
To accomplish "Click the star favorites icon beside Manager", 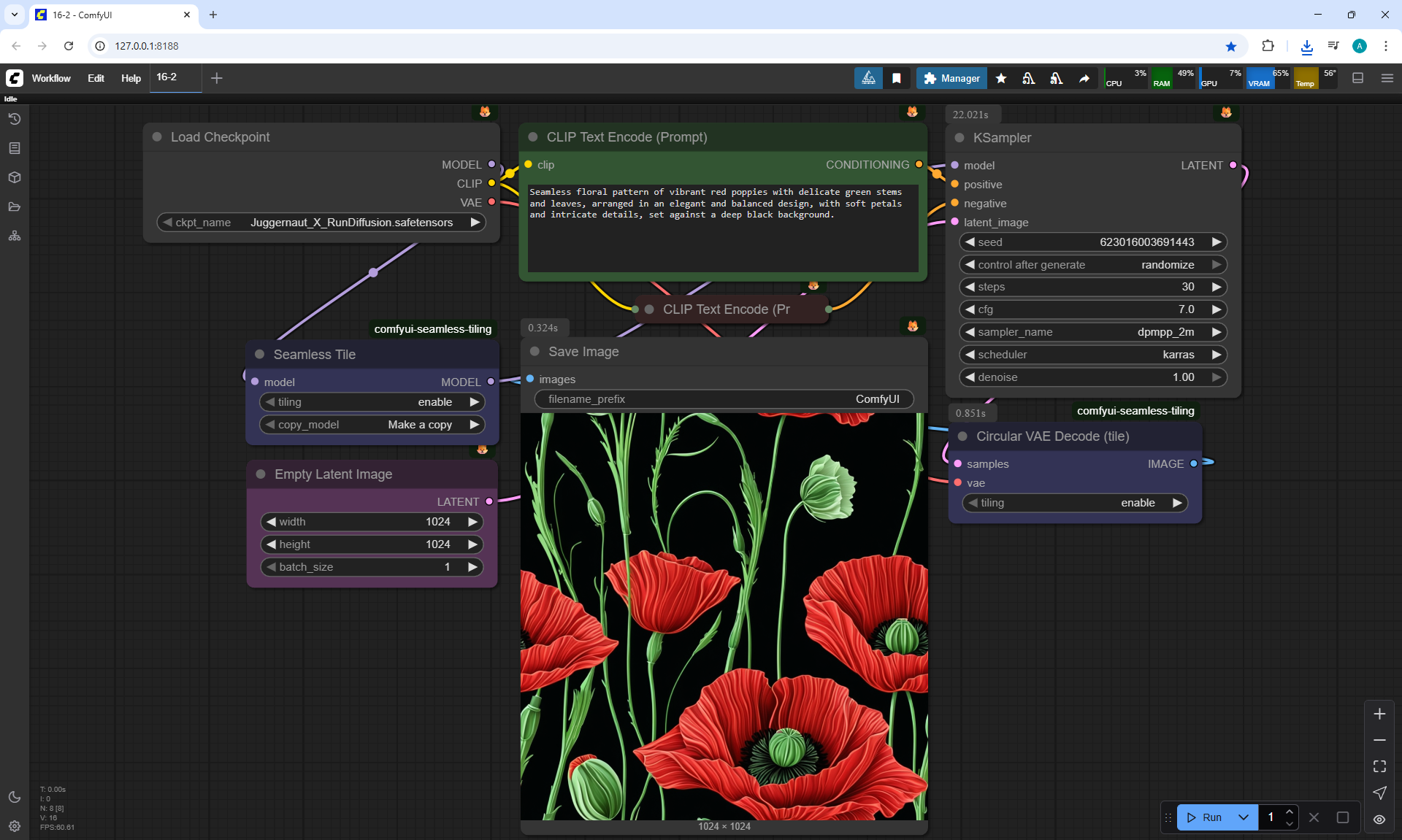I will (x=1001, y=78).
